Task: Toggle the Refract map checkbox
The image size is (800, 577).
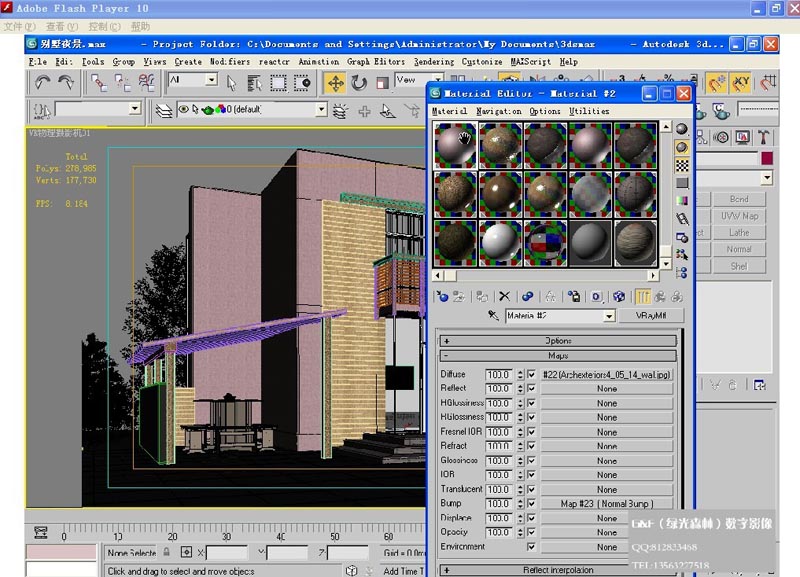Action: tap(531, 446)
